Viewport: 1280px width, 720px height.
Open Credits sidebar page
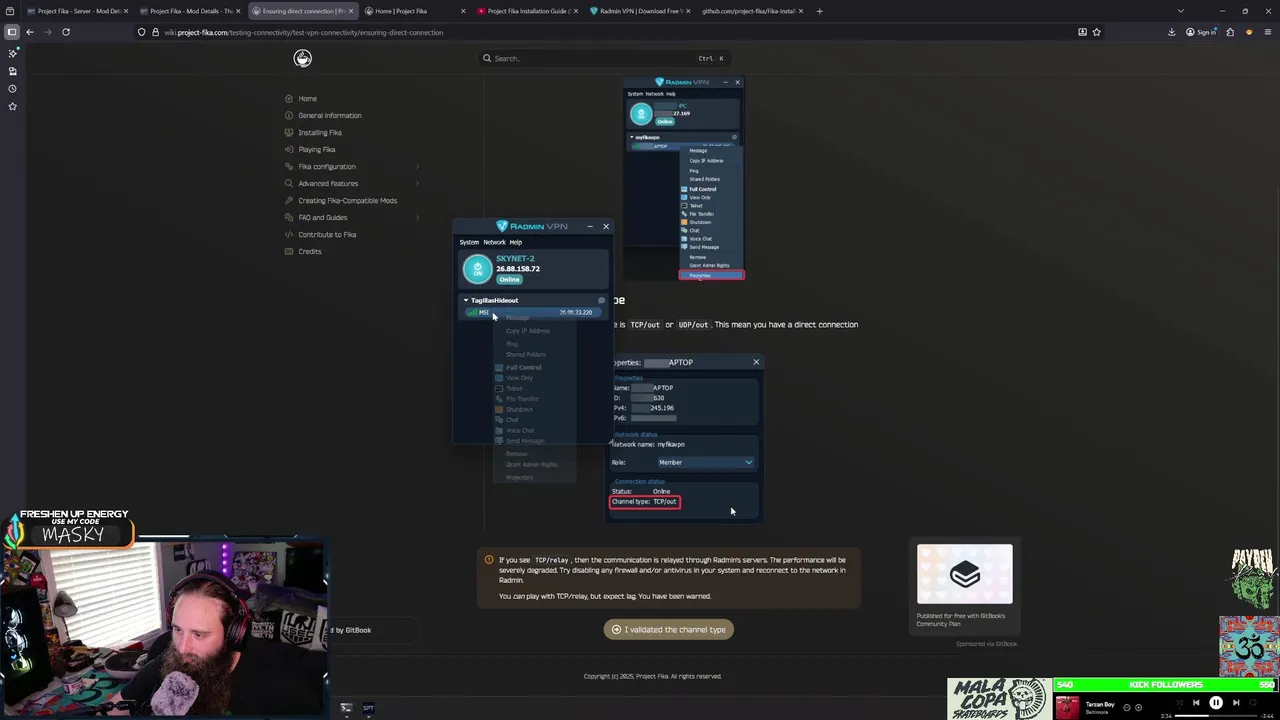(x=310, y=251)
